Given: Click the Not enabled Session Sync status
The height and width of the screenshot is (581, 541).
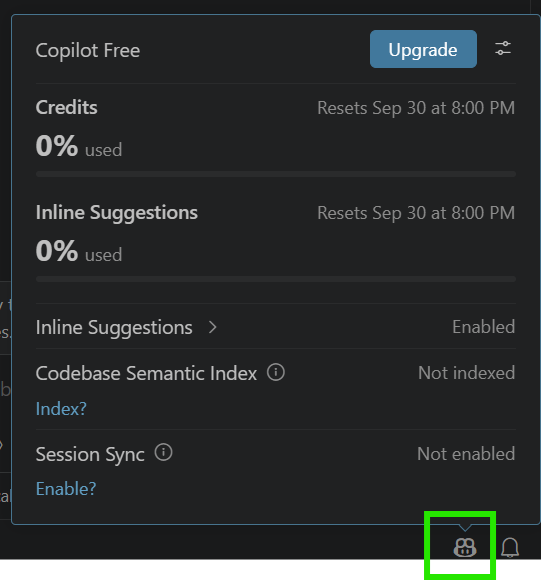Looking at the screenshot, I should 466,454.
